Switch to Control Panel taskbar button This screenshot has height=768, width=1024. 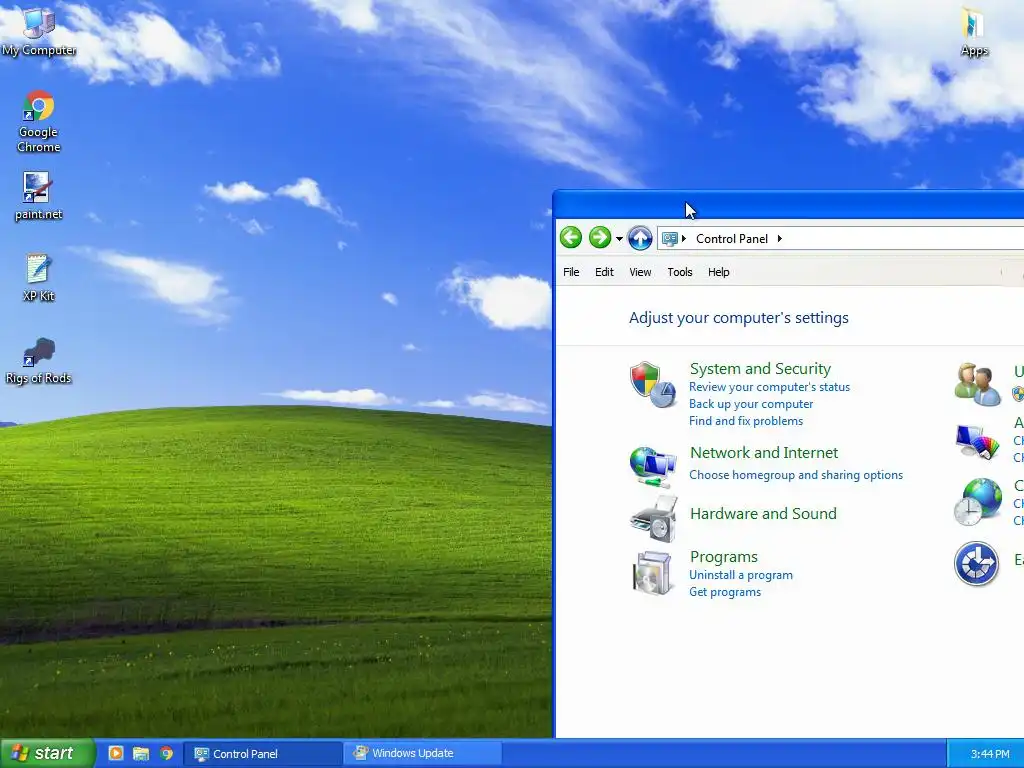tap(263, 754)
